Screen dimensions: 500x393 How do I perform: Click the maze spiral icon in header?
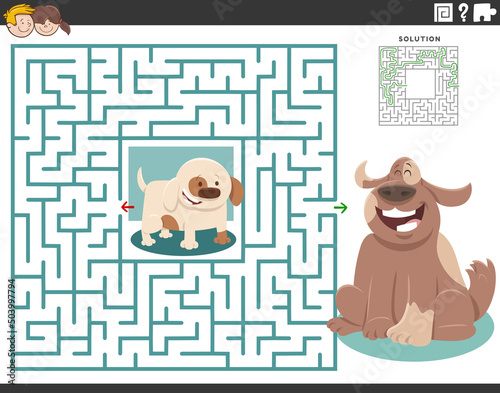pos(443,13)
